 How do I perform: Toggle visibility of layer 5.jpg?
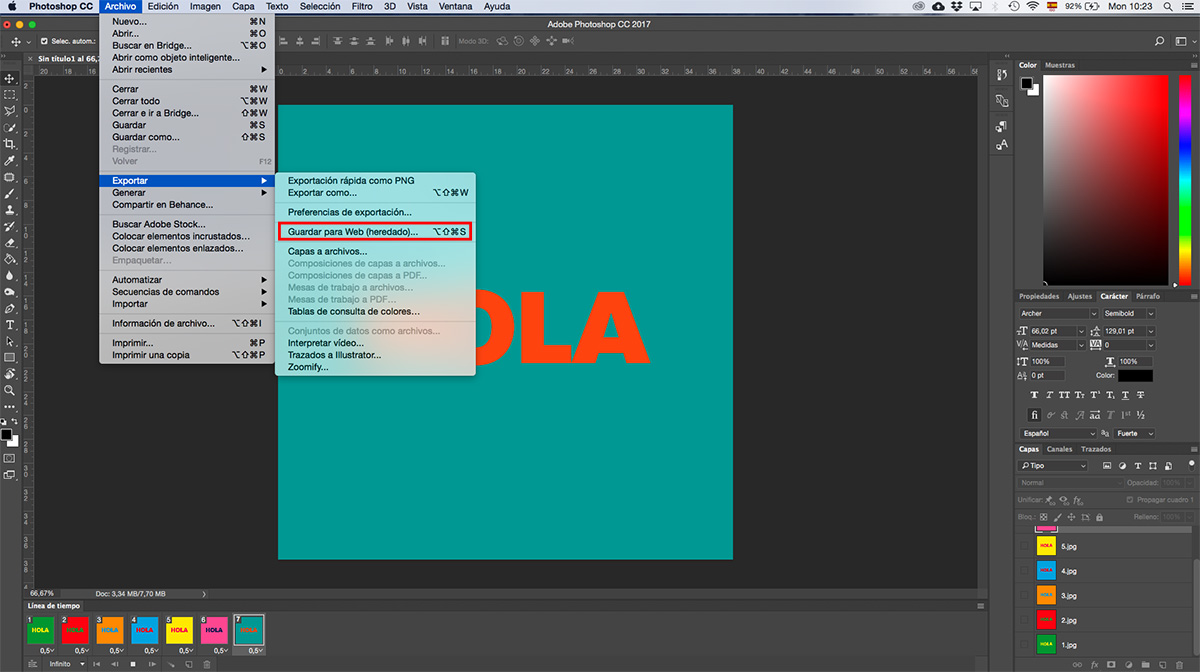point(1023,547)
